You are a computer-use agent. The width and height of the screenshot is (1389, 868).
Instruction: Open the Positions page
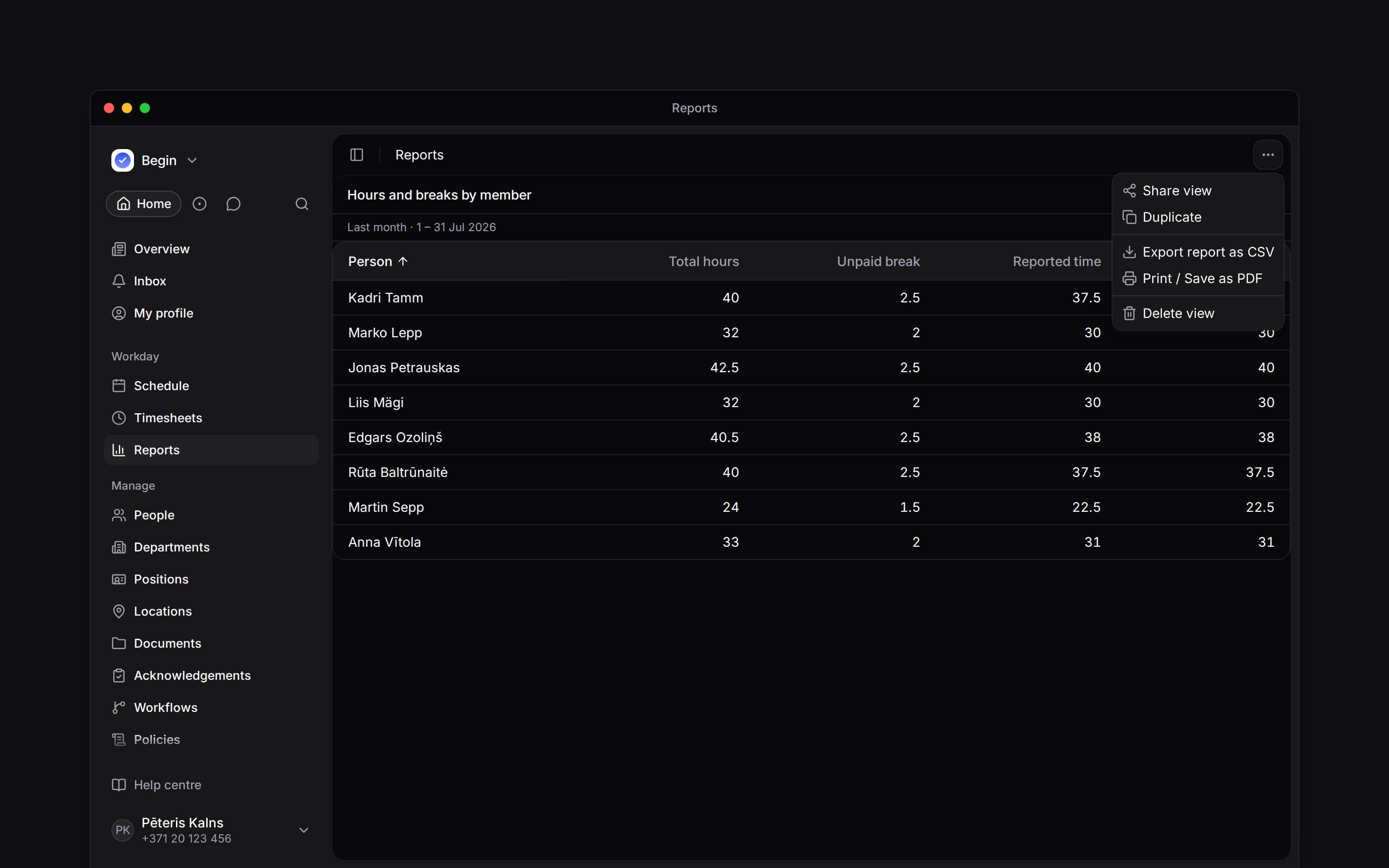(x=210, y=579)
